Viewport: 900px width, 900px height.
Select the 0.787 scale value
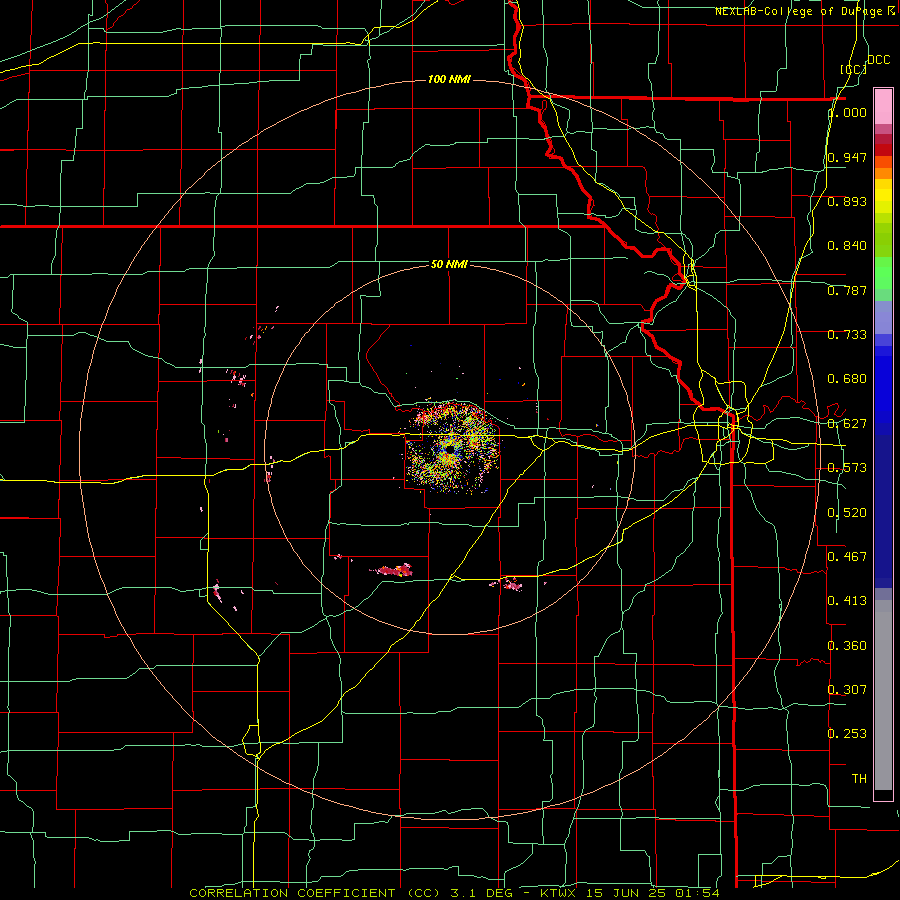point(847,290)
